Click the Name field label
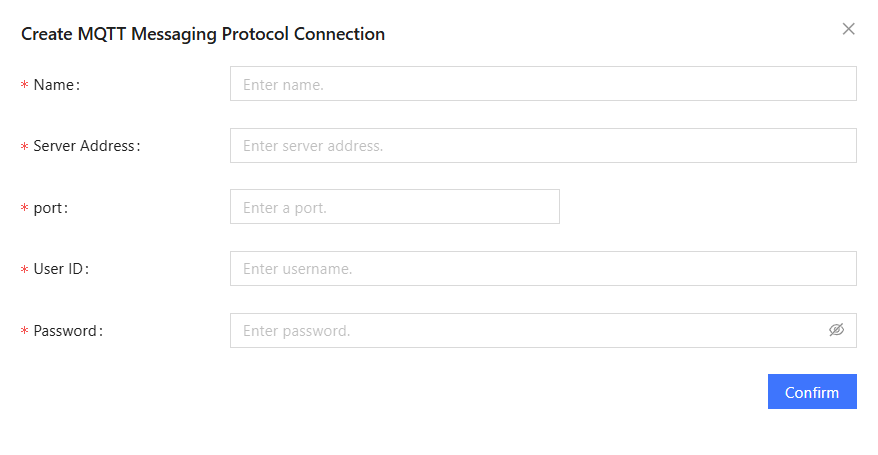 55,85
